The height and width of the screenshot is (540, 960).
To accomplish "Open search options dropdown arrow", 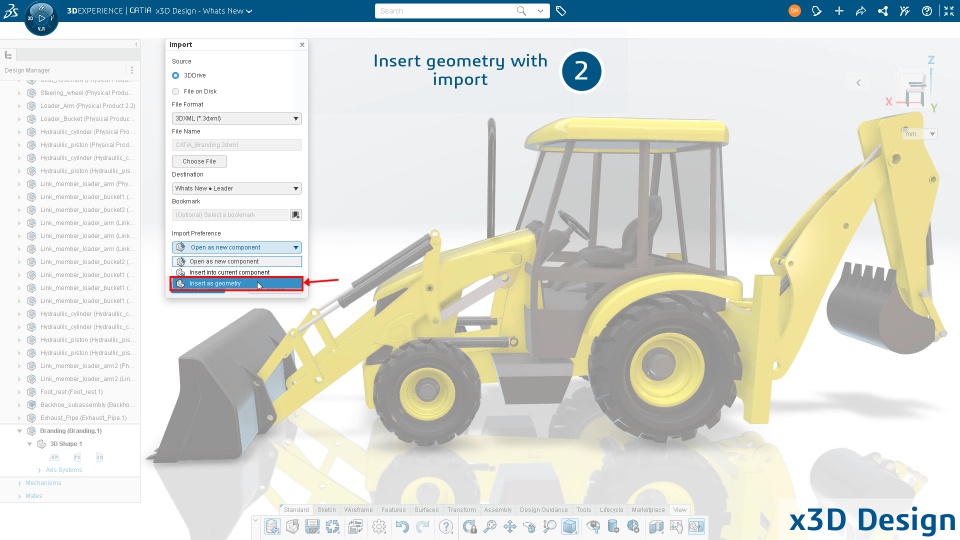I will click(540, 10).
